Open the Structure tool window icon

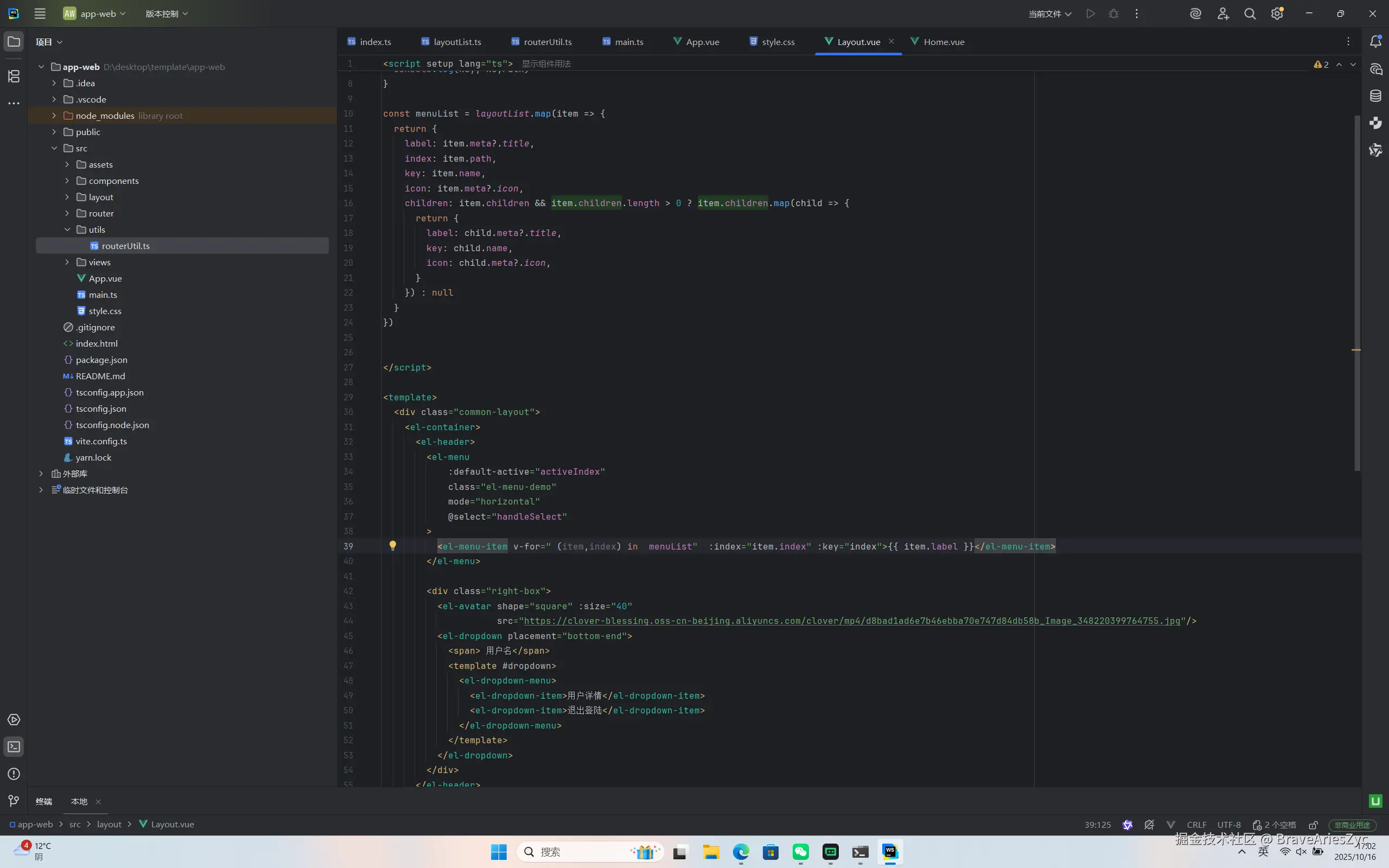point(14,76)
